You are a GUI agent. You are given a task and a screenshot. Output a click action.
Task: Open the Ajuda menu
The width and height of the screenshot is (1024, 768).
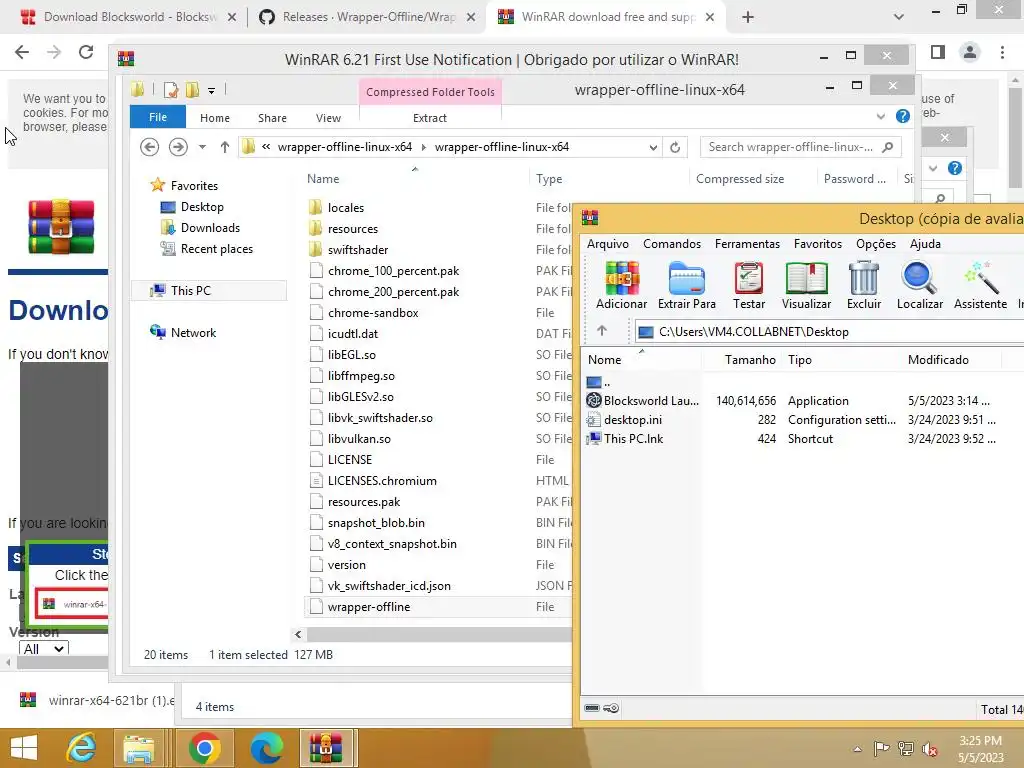click(x=925, y=244)
